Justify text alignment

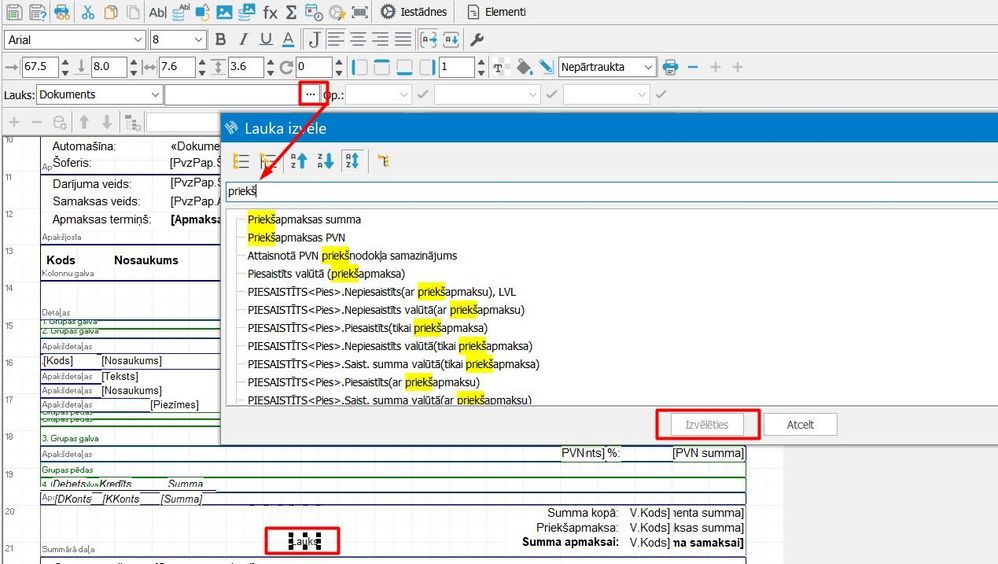point(402,39)
